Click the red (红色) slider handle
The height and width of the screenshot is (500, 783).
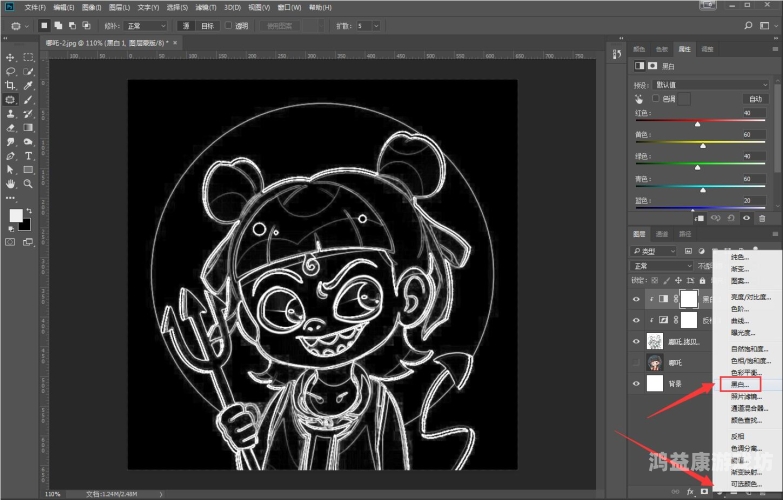click(x=697, y=123)
